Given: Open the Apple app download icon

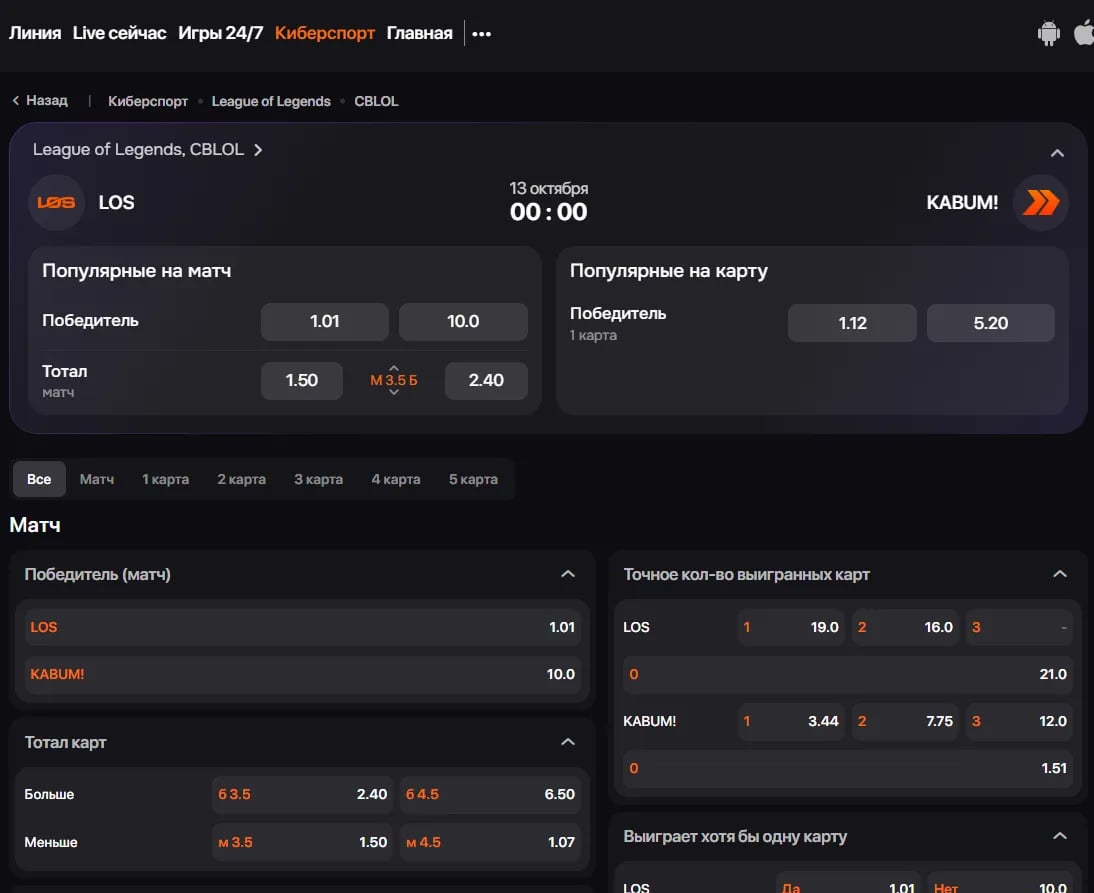Looking at the screenshot, I should point(1084,33).
